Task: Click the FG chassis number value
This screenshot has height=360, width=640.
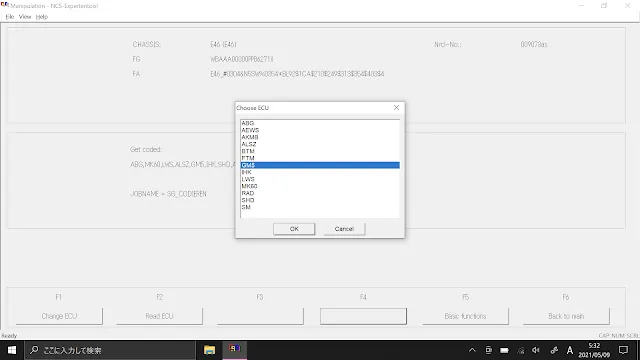Action: click(x=242, y=59)
